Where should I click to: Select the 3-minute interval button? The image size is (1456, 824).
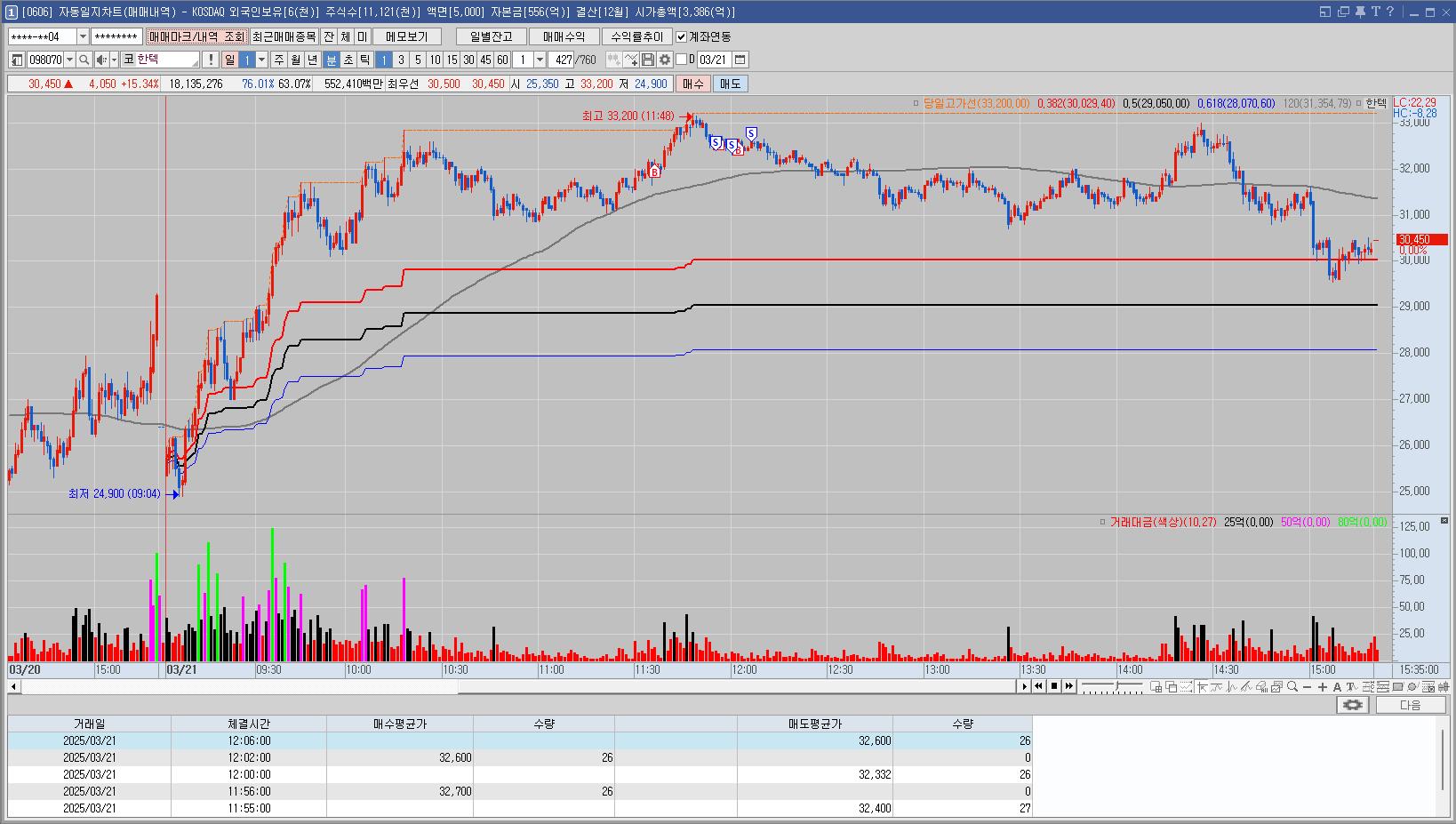(x=401, y=60)
